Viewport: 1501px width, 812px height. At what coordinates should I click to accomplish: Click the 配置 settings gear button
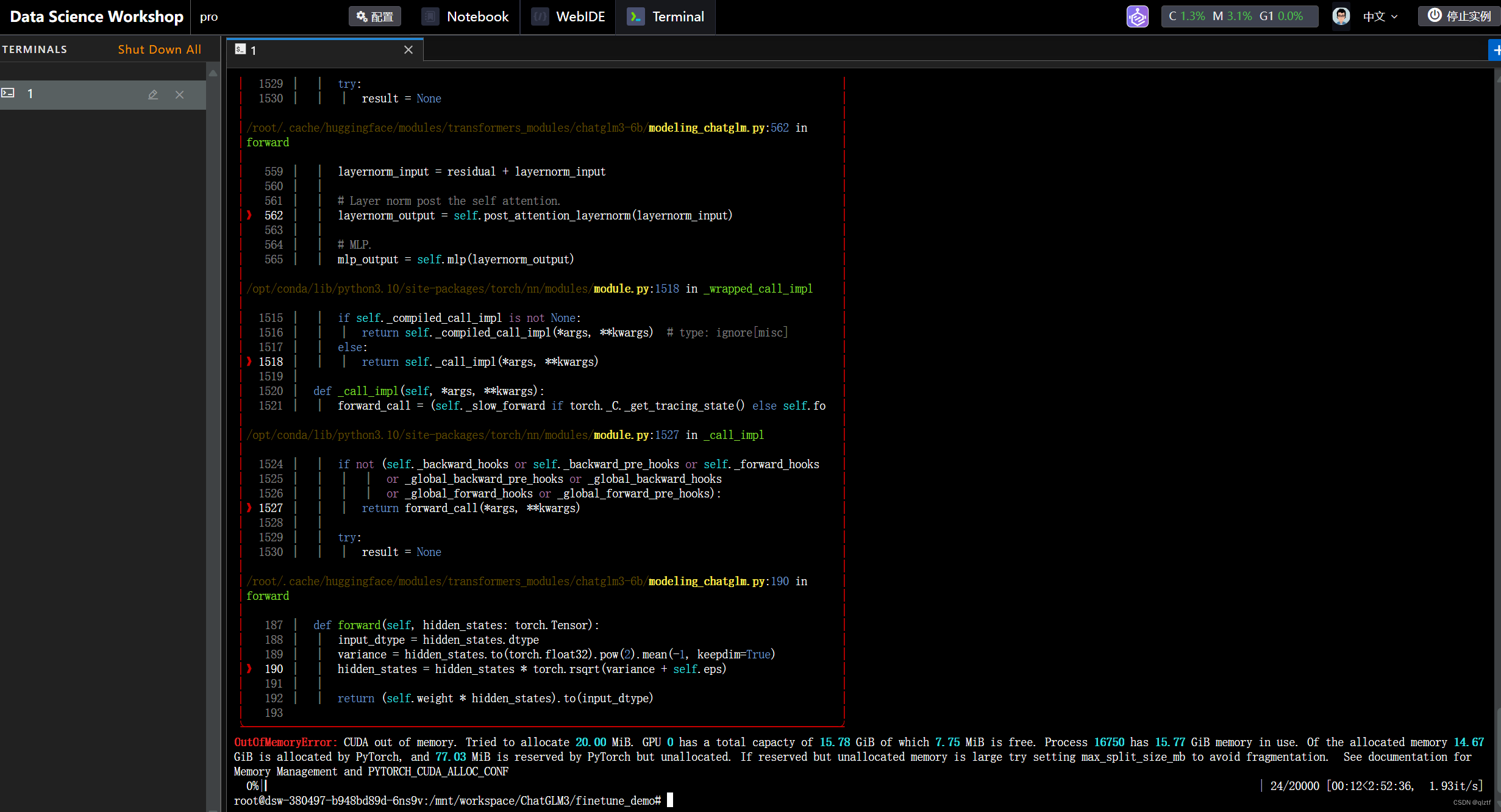[x=374, y=16]
